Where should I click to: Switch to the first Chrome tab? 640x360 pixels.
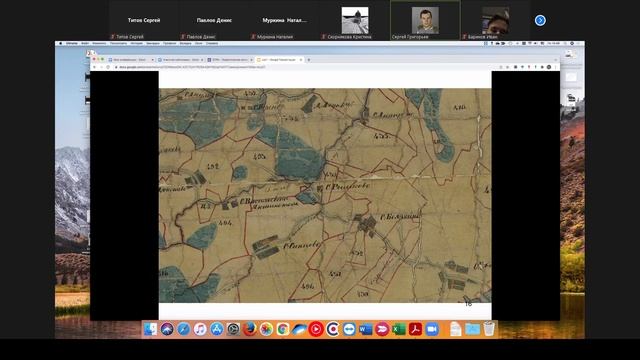pyautogui.click(x=130, y=60)
